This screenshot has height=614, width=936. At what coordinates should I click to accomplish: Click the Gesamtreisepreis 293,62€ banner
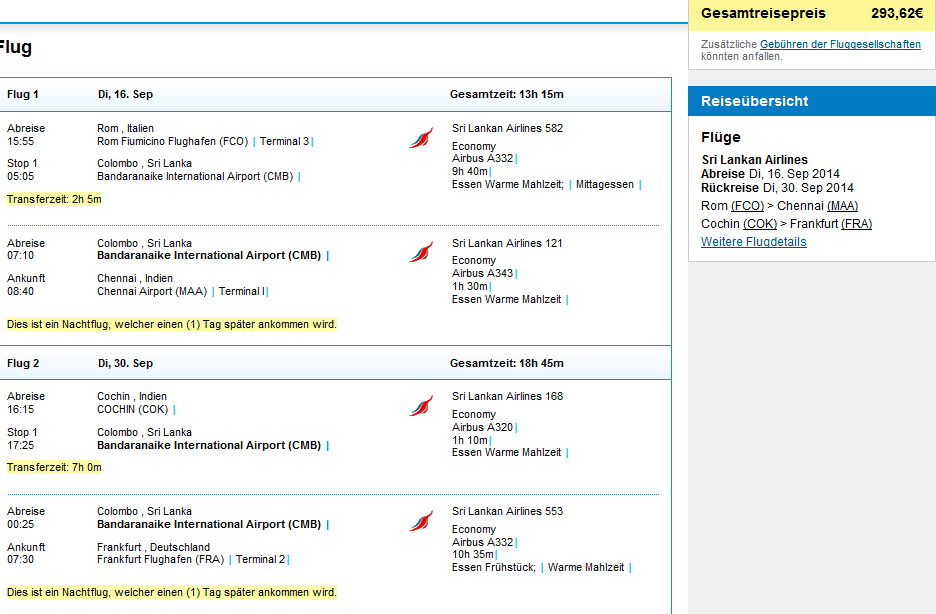pos(812,14)
